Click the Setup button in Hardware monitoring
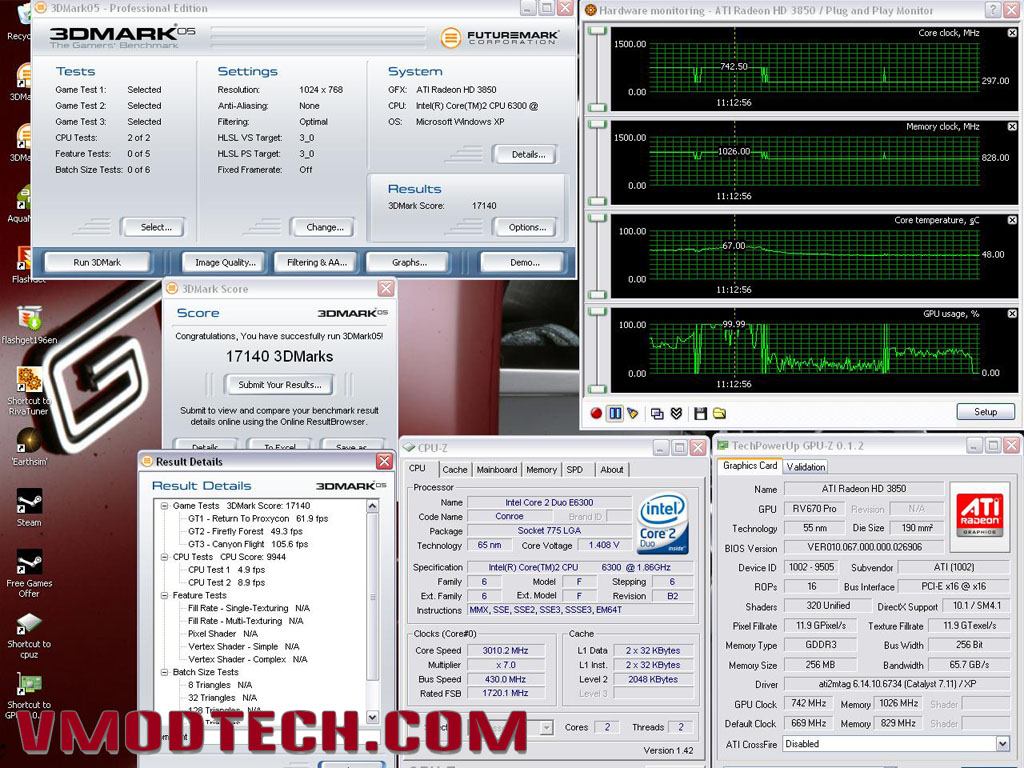The height and width of the screenshot is (768, 1024). tap(985, 411)
